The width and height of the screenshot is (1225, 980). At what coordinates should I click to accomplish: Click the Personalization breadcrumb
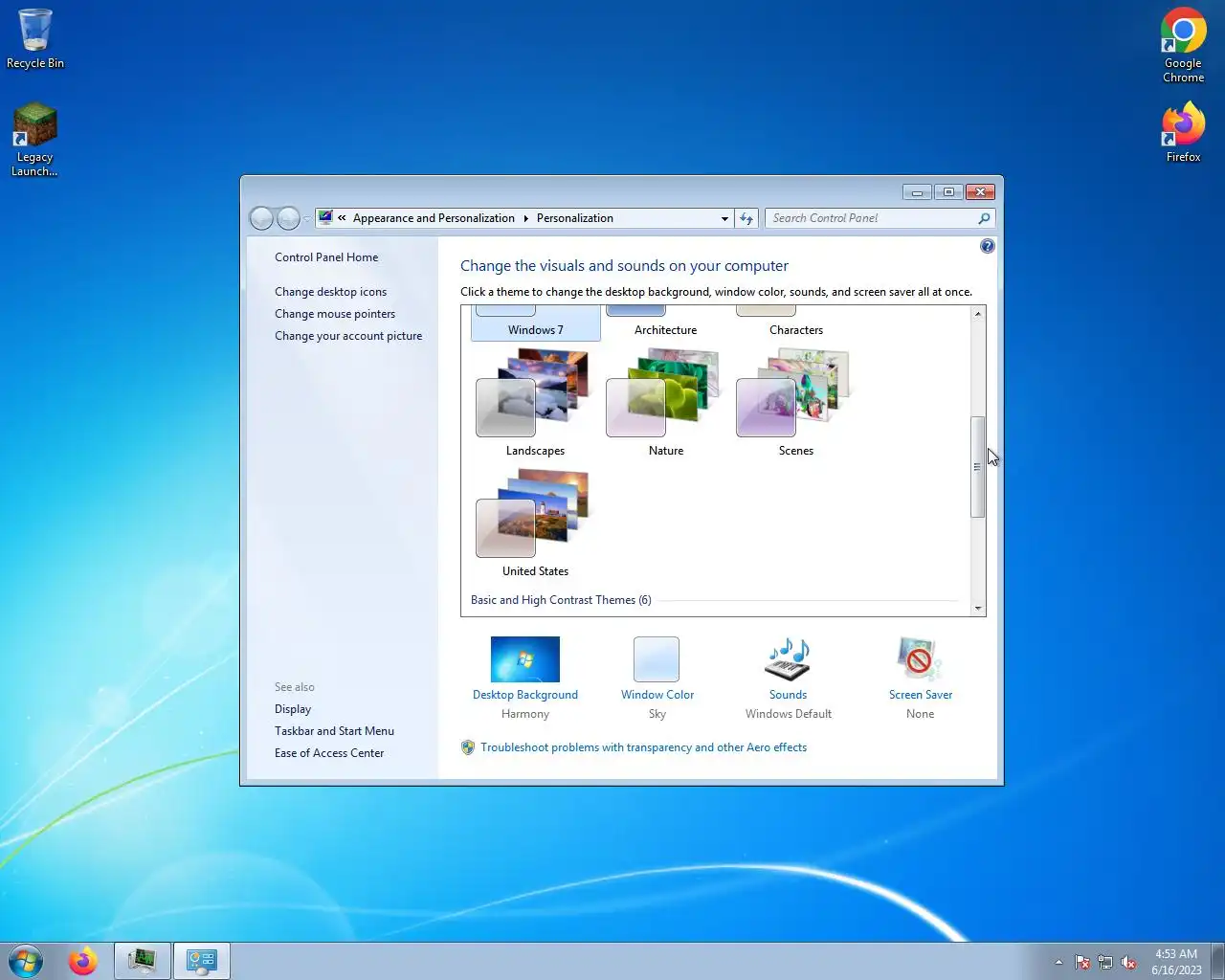[575, 218]
